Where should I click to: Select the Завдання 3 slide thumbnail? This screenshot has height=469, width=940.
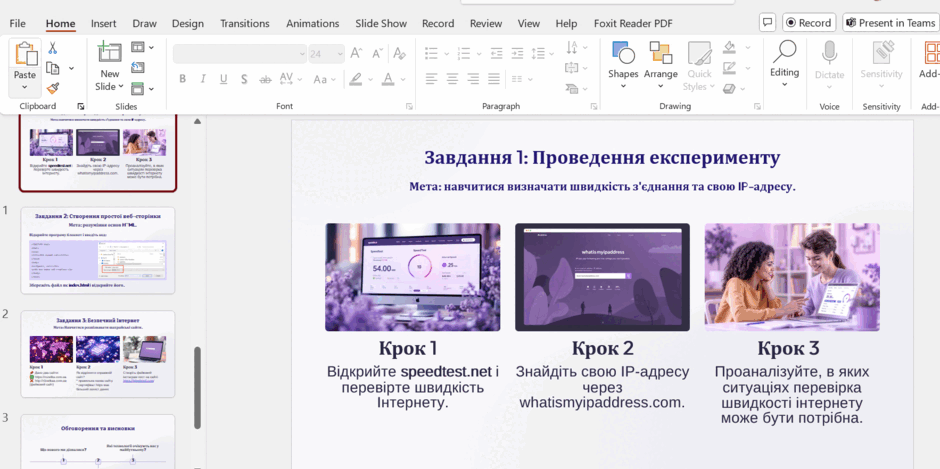(98, 354)
